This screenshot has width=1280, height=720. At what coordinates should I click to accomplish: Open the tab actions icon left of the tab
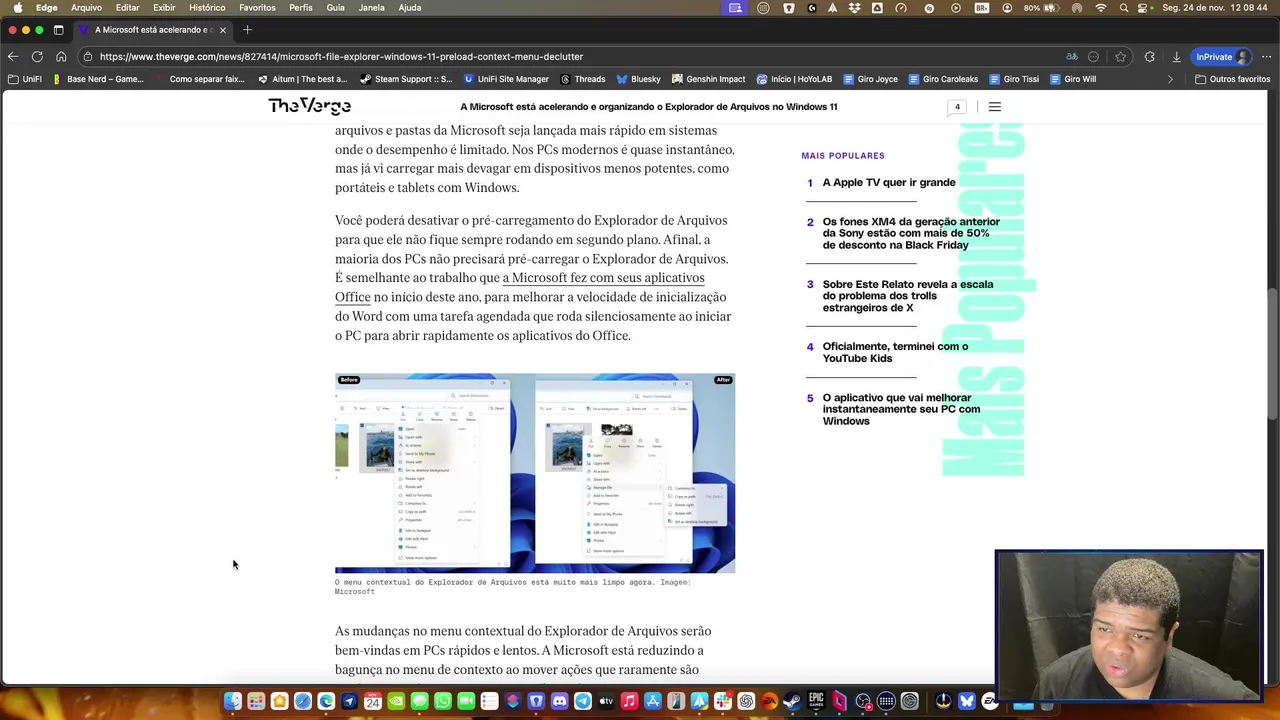click(58, 30)
